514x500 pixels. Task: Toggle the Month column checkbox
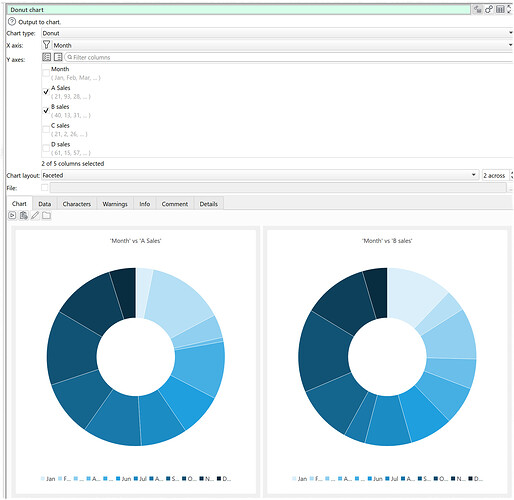pos(46,73)
